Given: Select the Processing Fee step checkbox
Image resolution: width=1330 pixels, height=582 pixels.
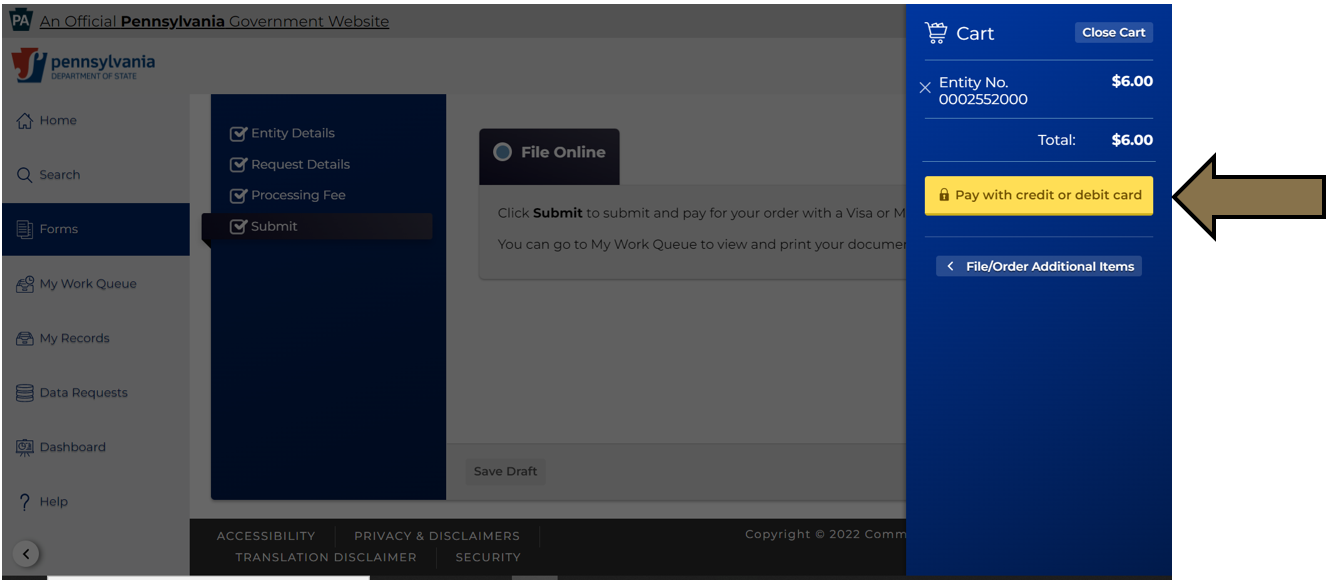Looking at the screenshot, I should click(x=238, y=196).
